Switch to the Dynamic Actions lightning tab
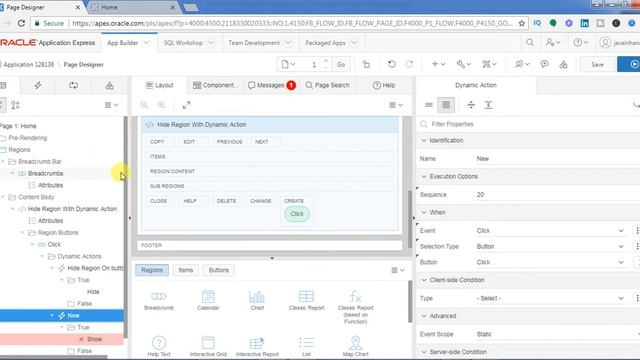 (38, 85)
